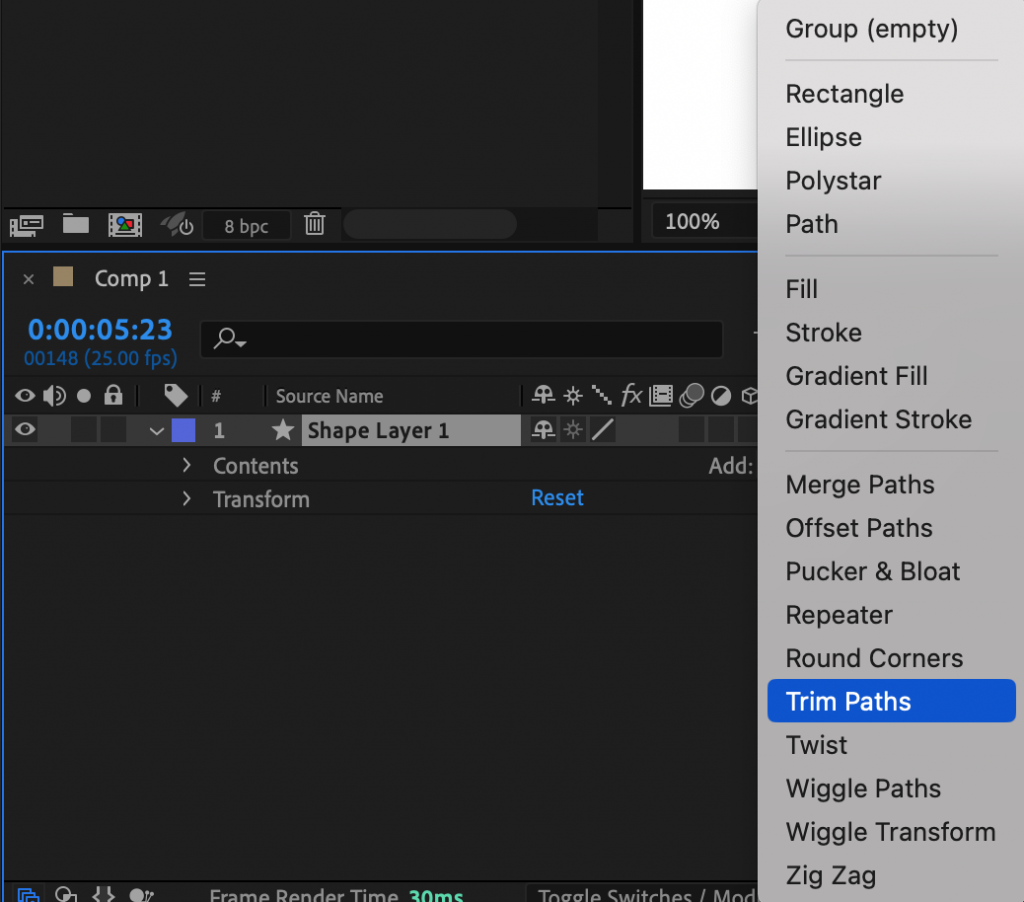Open the Interpret Footage dialog icon
The height and width of the screenshot is (902, 1024).
(26, 225)
